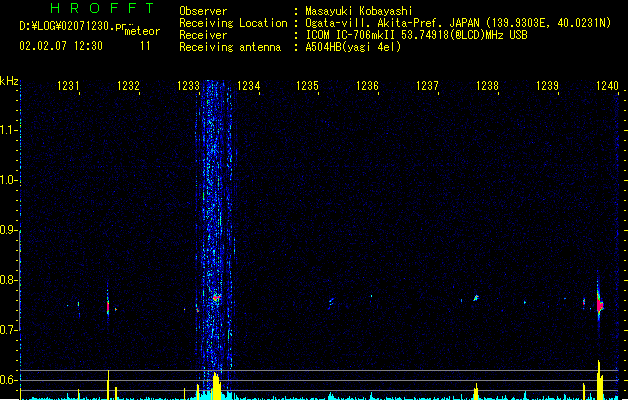Click the 1232 time axis marker
Screen dimensions: 629x400
click(x=128, y=85)
